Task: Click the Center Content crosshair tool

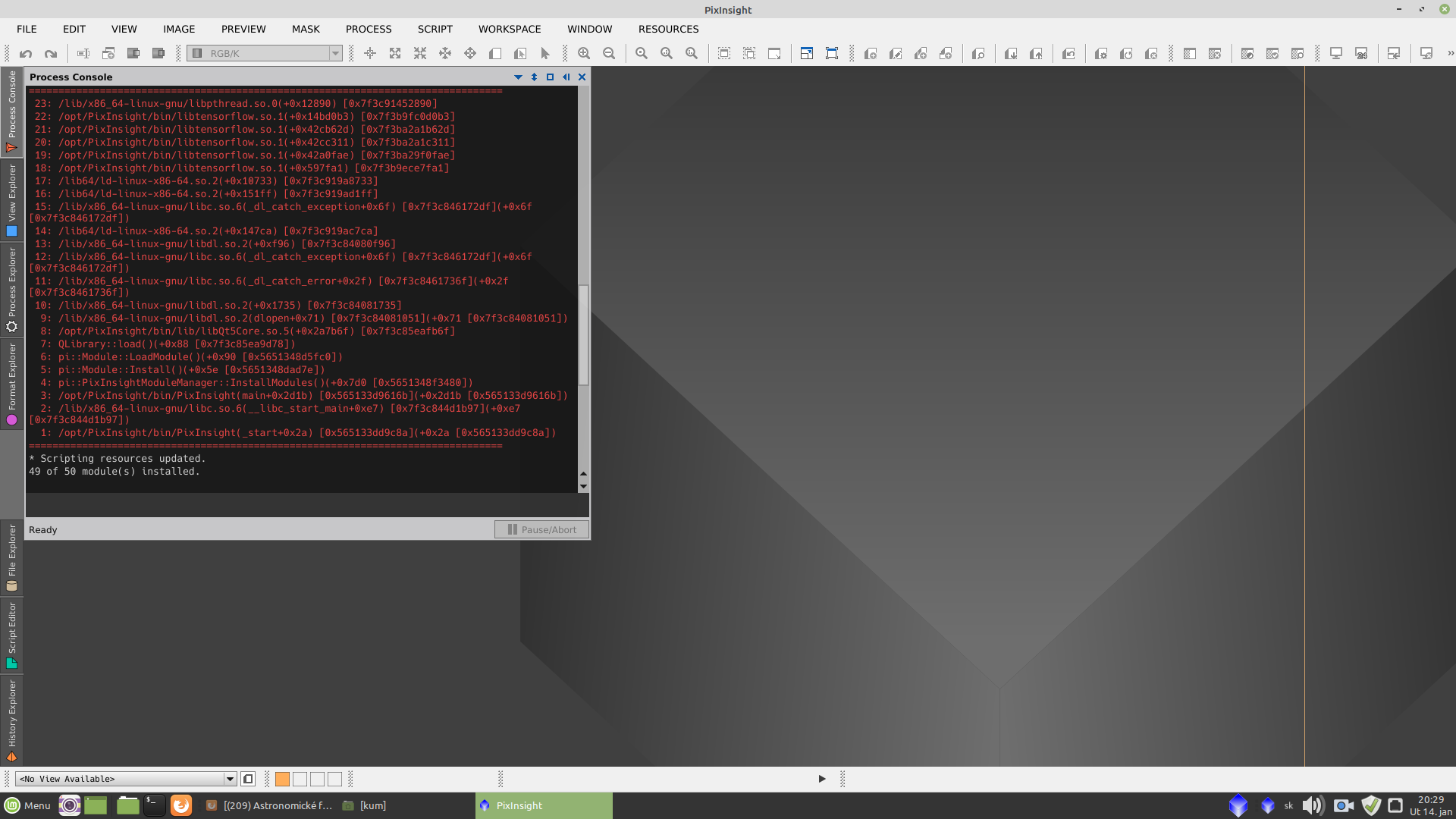Action: [370, 54]
